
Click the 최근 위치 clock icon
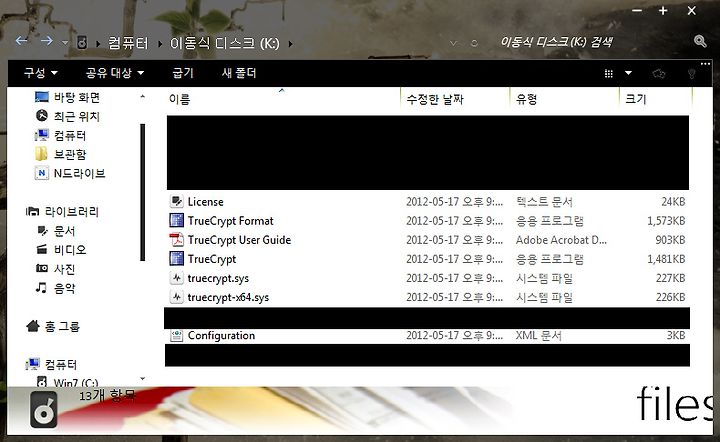(x=41, y=116)
